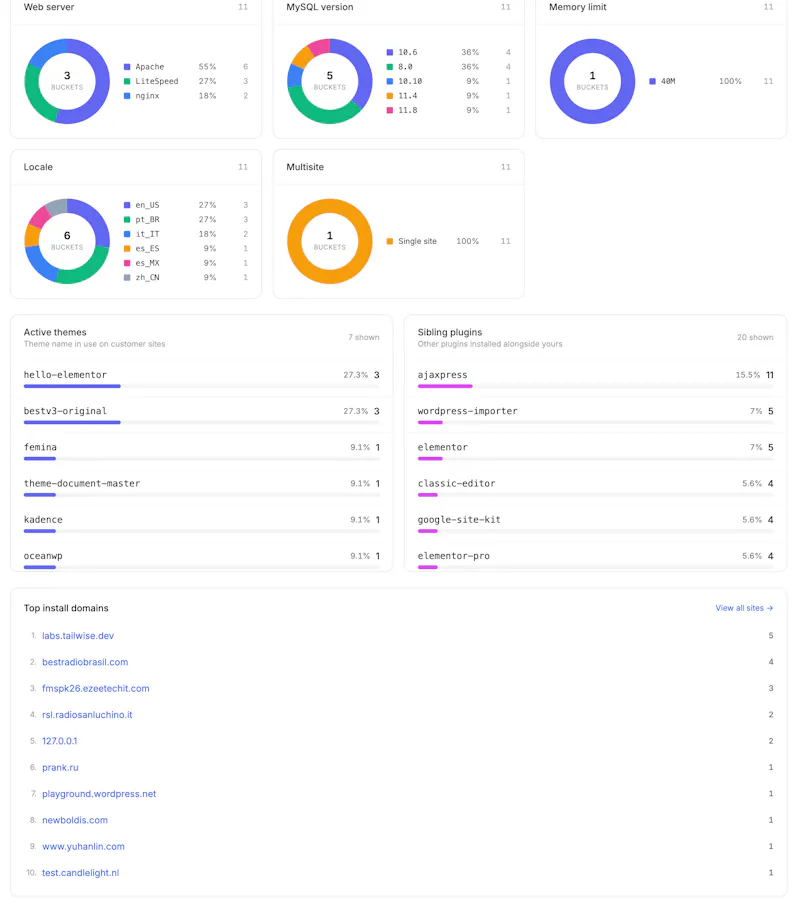Click the LiteSpeed legend color swatch
This screenshot has height=909, width=800.
[x=127, y=81]
